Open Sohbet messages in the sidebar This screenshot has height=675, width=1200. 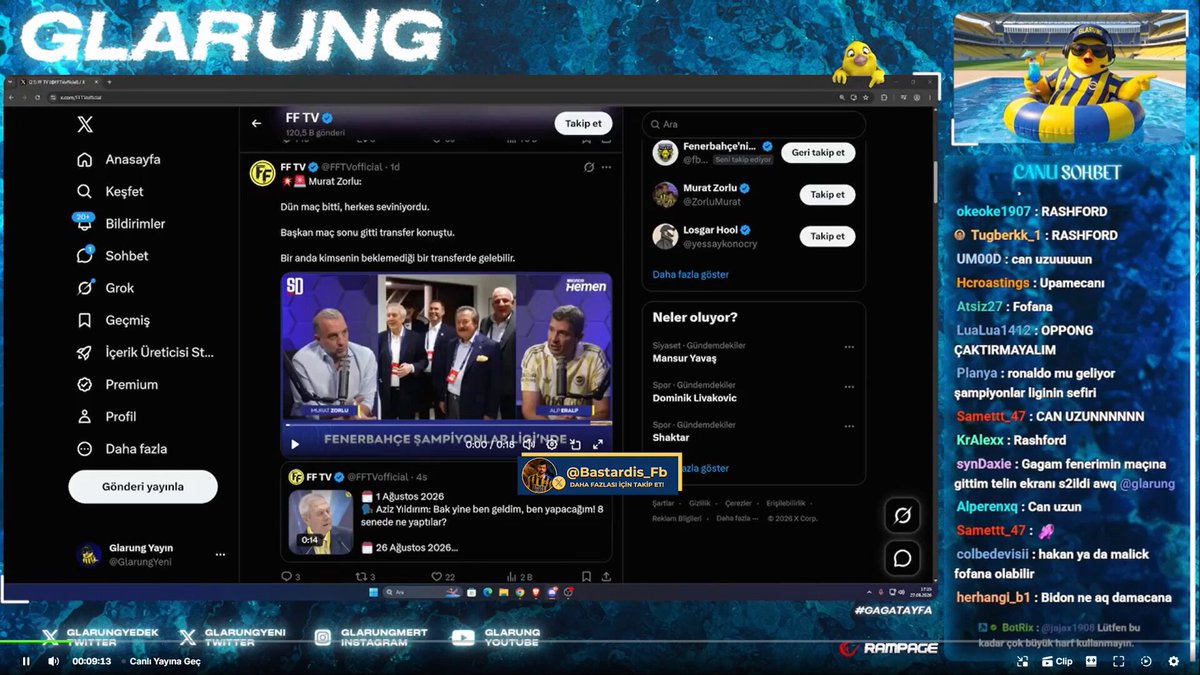click(x=113, y=256)
